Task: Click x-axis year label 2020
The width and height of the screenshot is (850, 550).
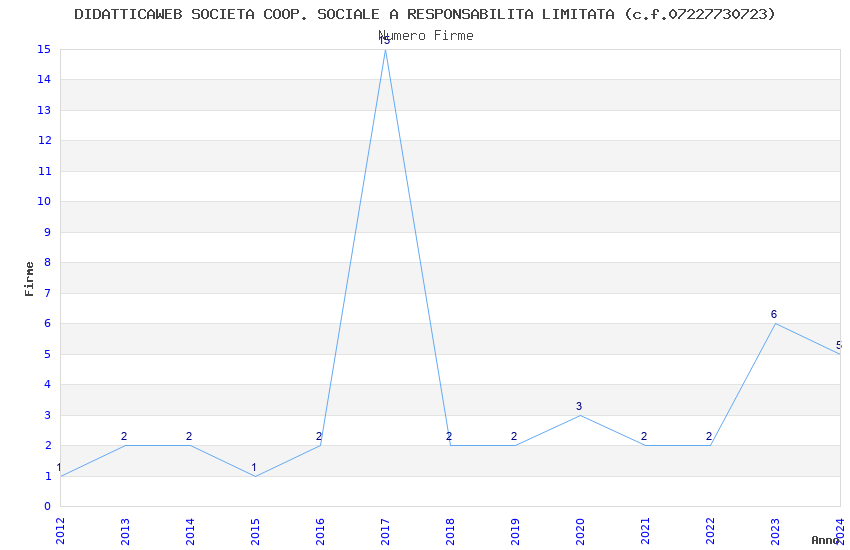Action: point(581,531)
